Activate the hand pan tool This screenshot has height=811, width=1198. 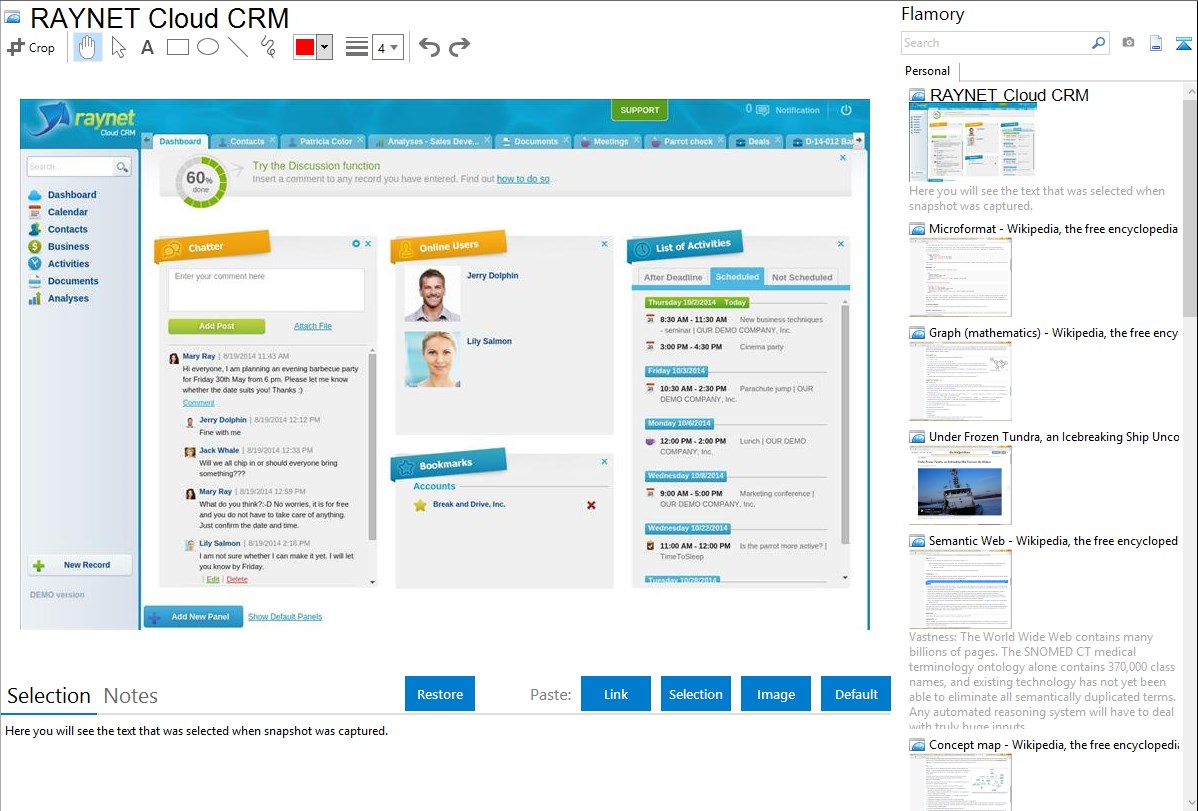point(88,47)
